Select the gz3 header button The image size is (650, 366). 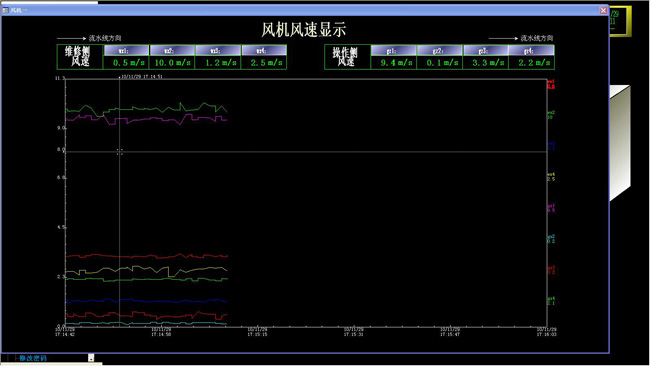pos(485,51)
